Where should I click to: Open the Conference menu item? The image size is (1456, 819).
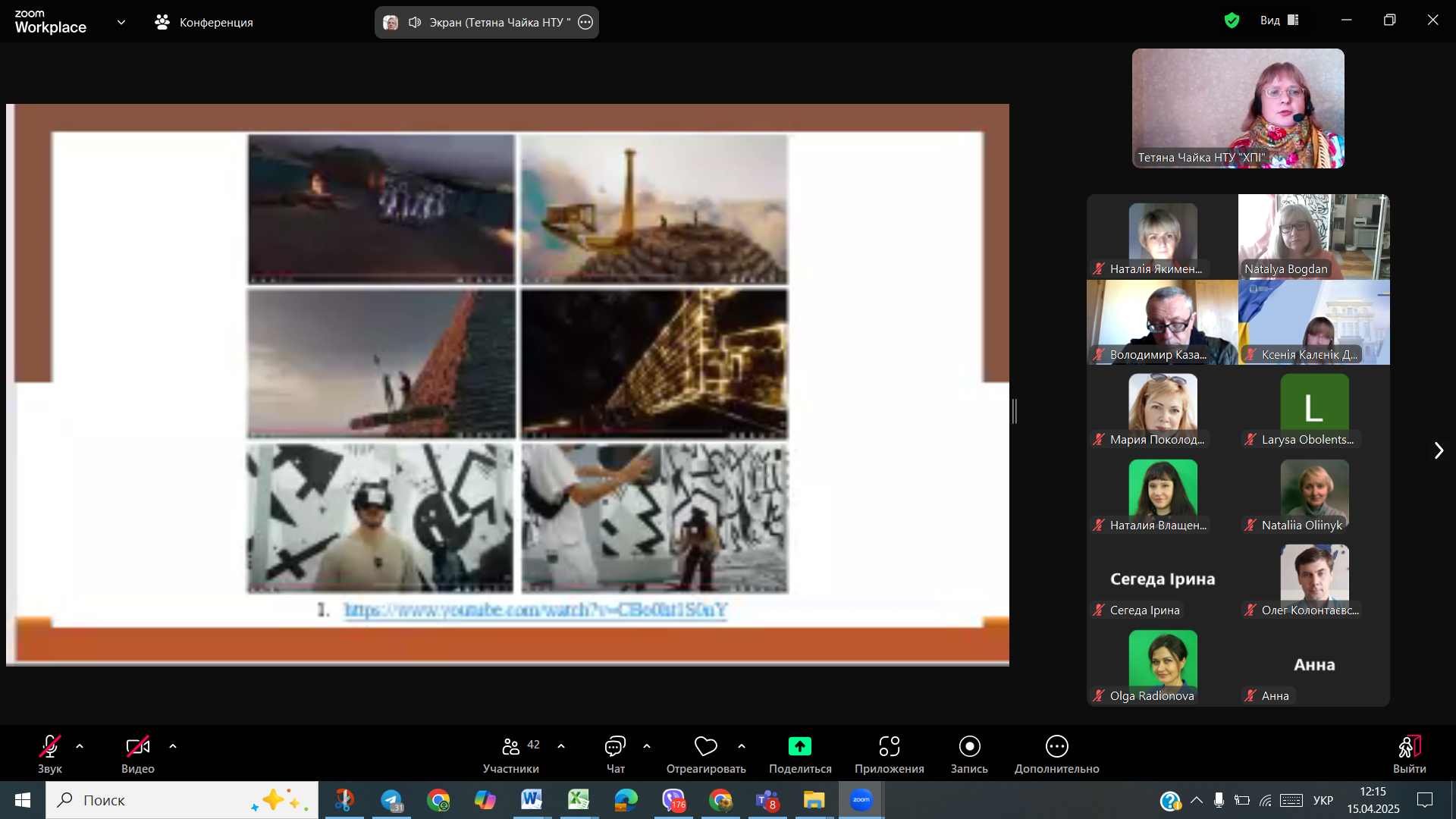[x=204, y=22]
